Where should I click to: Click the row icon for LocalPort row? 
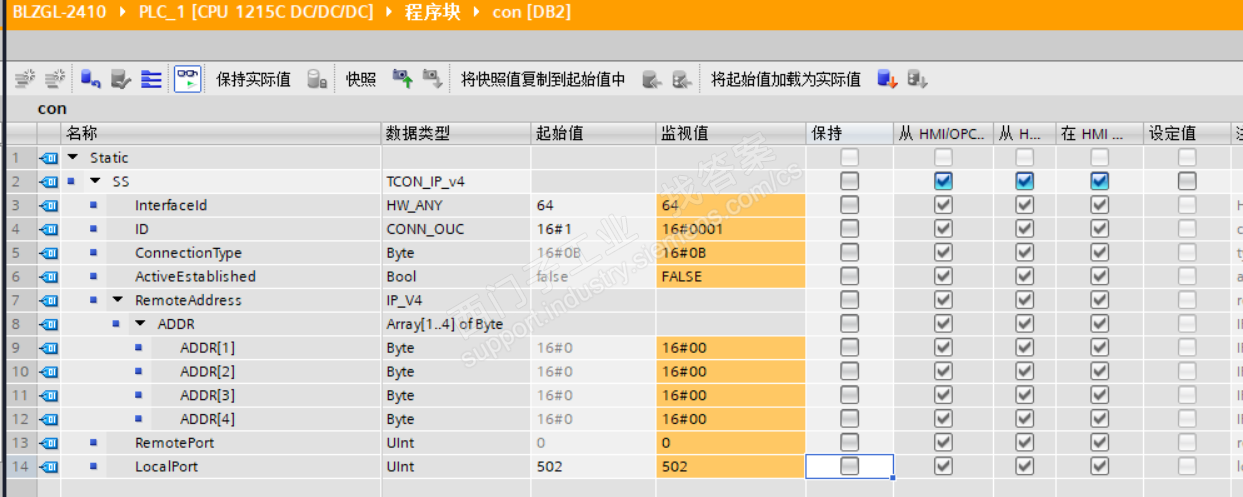[48, 466]
